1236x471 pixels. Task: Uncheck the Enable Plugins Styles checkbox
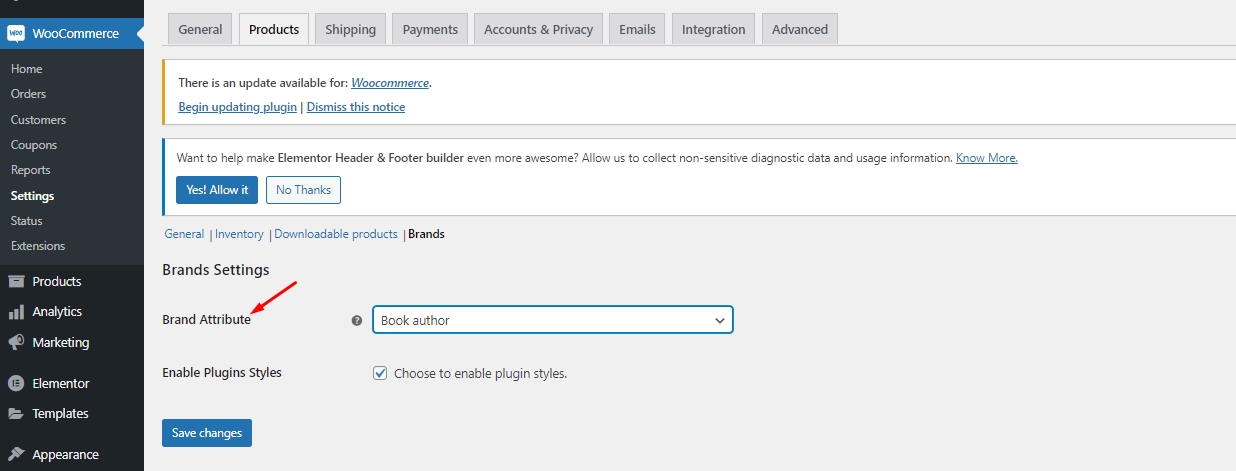tap(380, 373)
